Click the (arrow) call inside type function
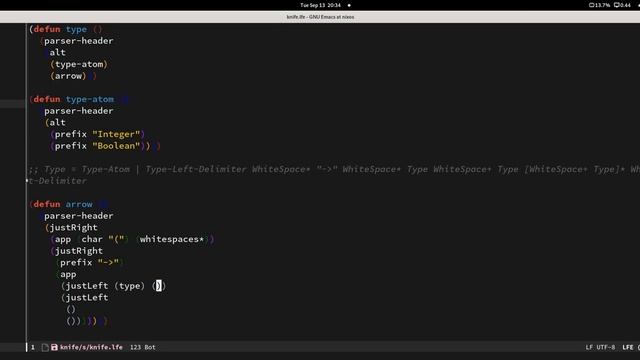This screenshot has height=360, width=640. coord(68,76)
